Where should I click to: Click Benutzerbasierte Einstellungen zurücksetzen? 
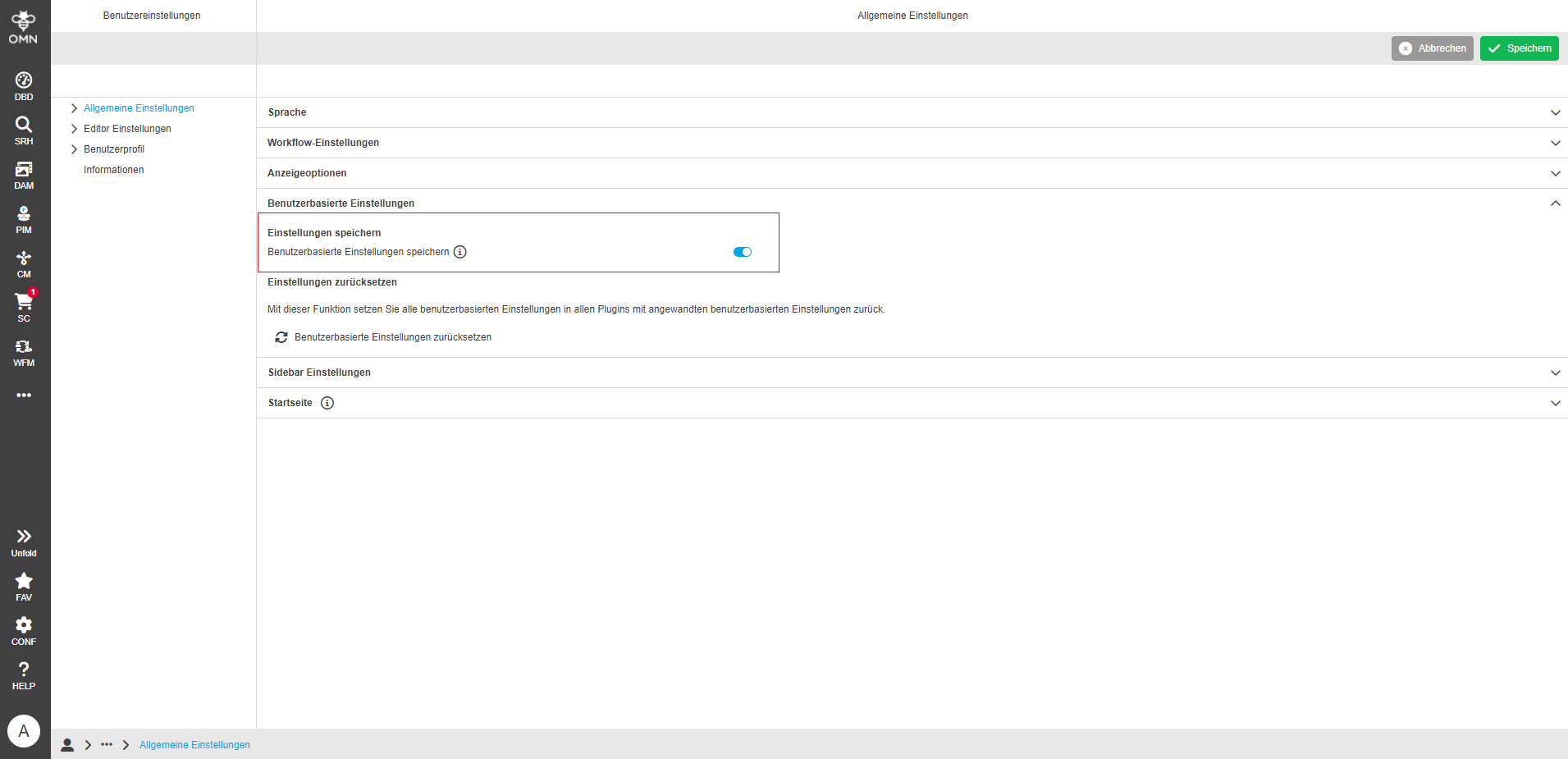tap(393, 336)
